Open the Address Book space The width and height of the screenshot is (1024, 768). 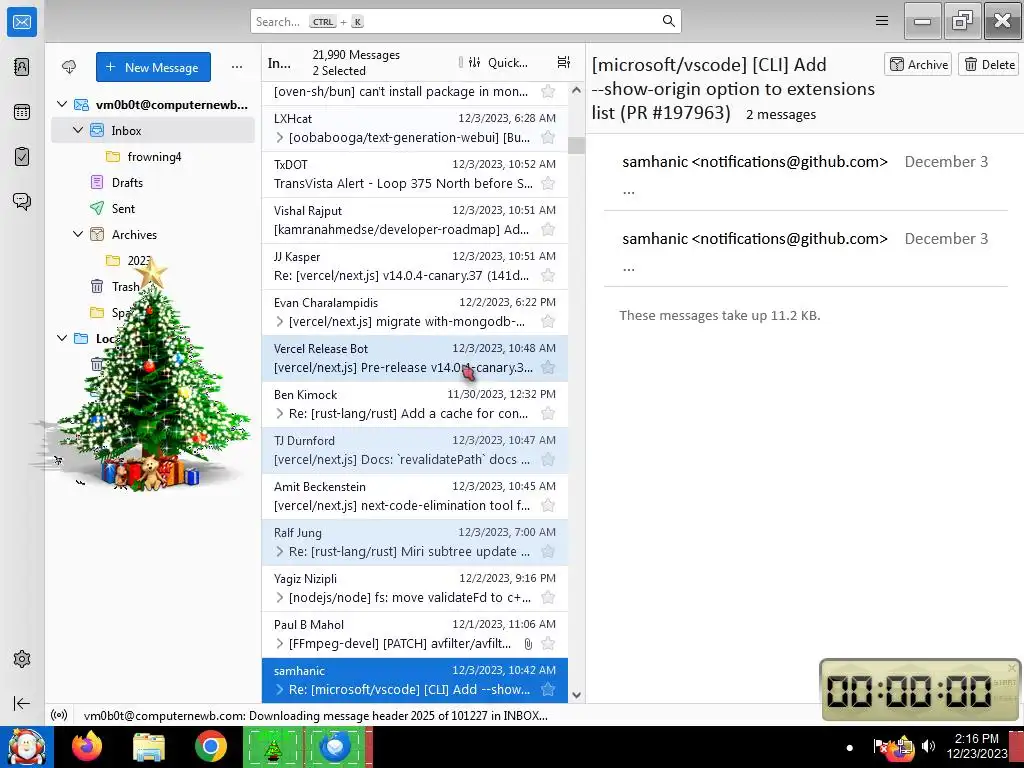click(22, 67)
